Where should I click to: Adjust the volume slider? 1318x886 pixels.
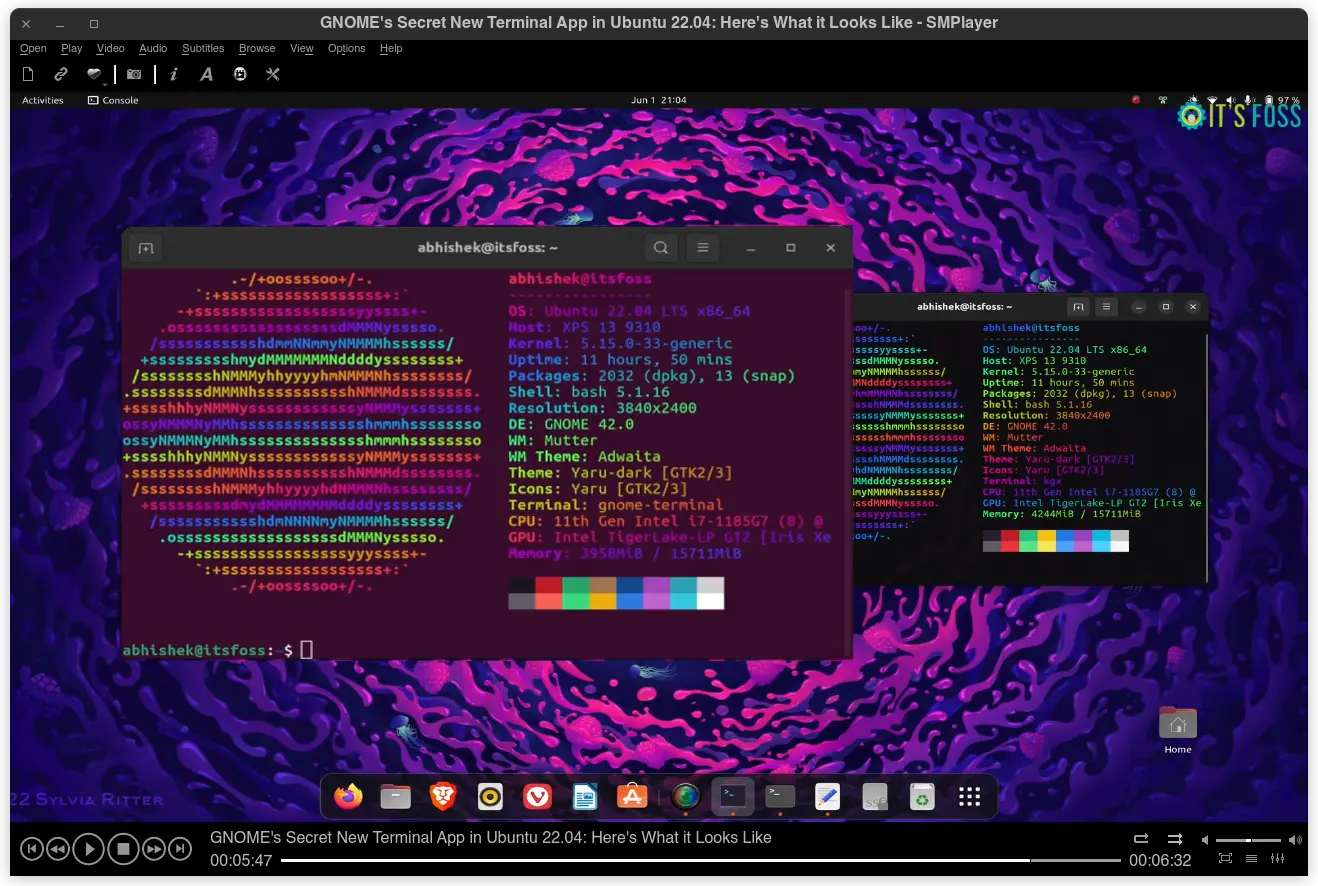(1249, 840)
